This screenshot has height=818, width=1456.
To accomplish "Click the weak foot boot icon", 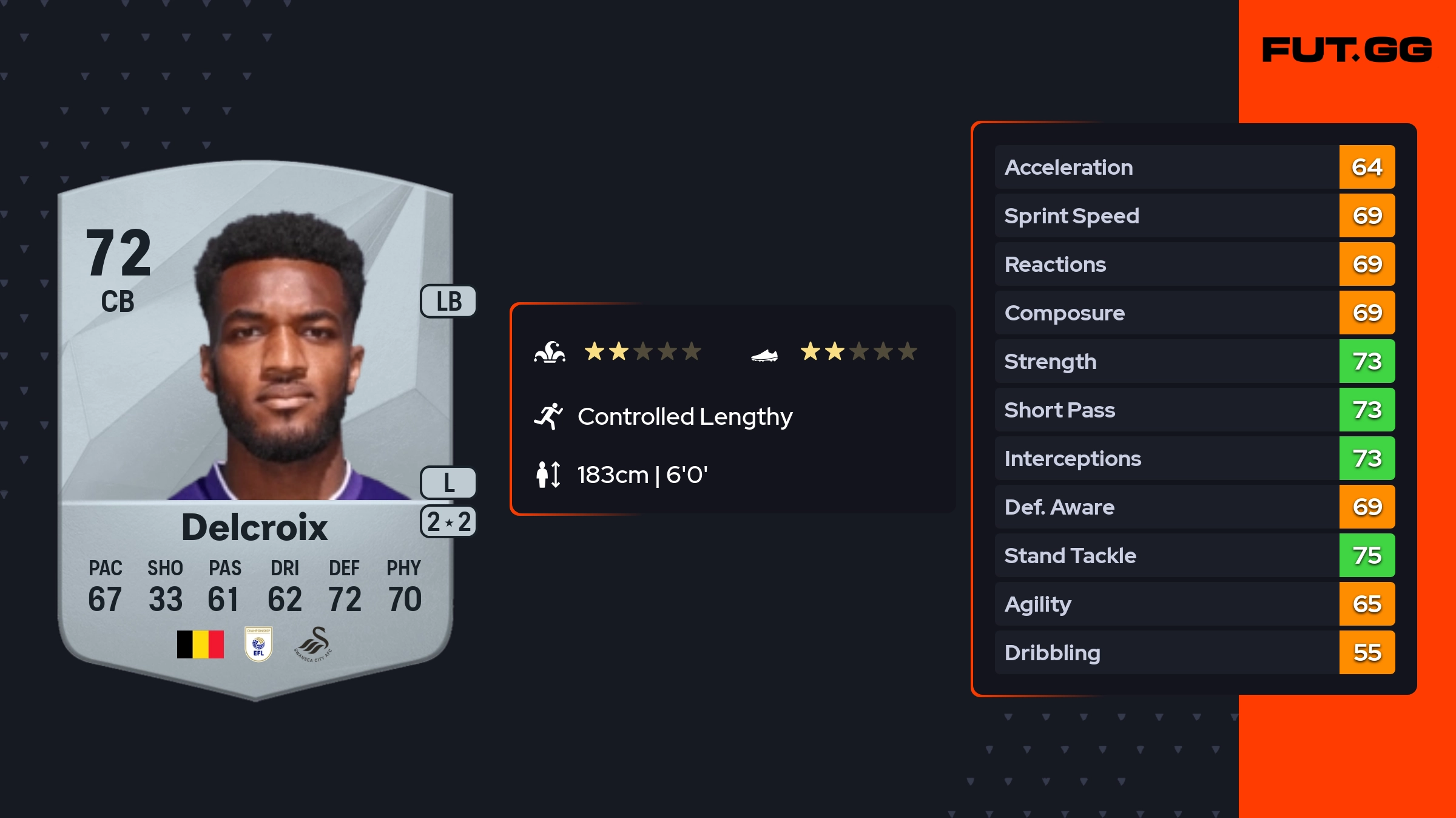I will [764, 355].
